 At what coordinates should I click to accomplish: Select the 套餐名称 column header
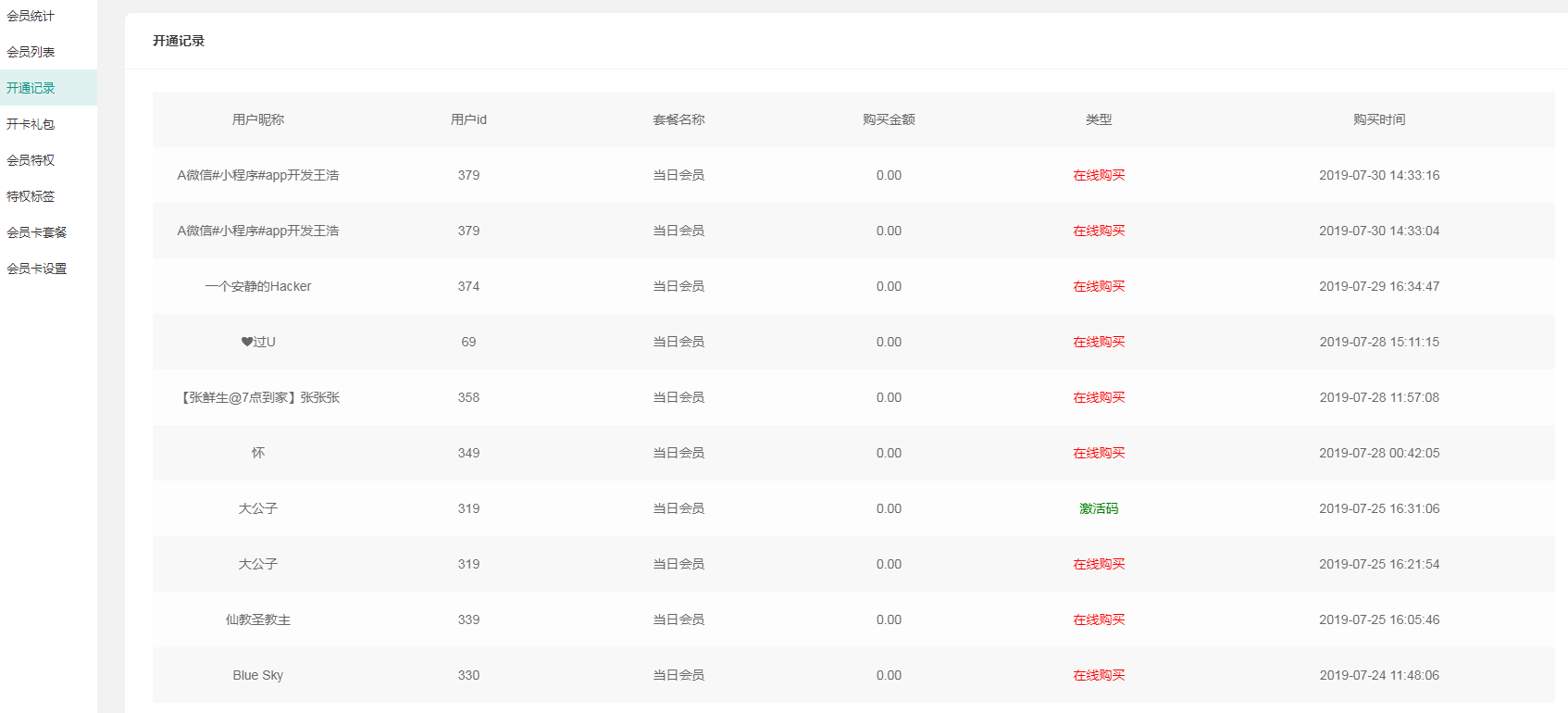[678, 119]
